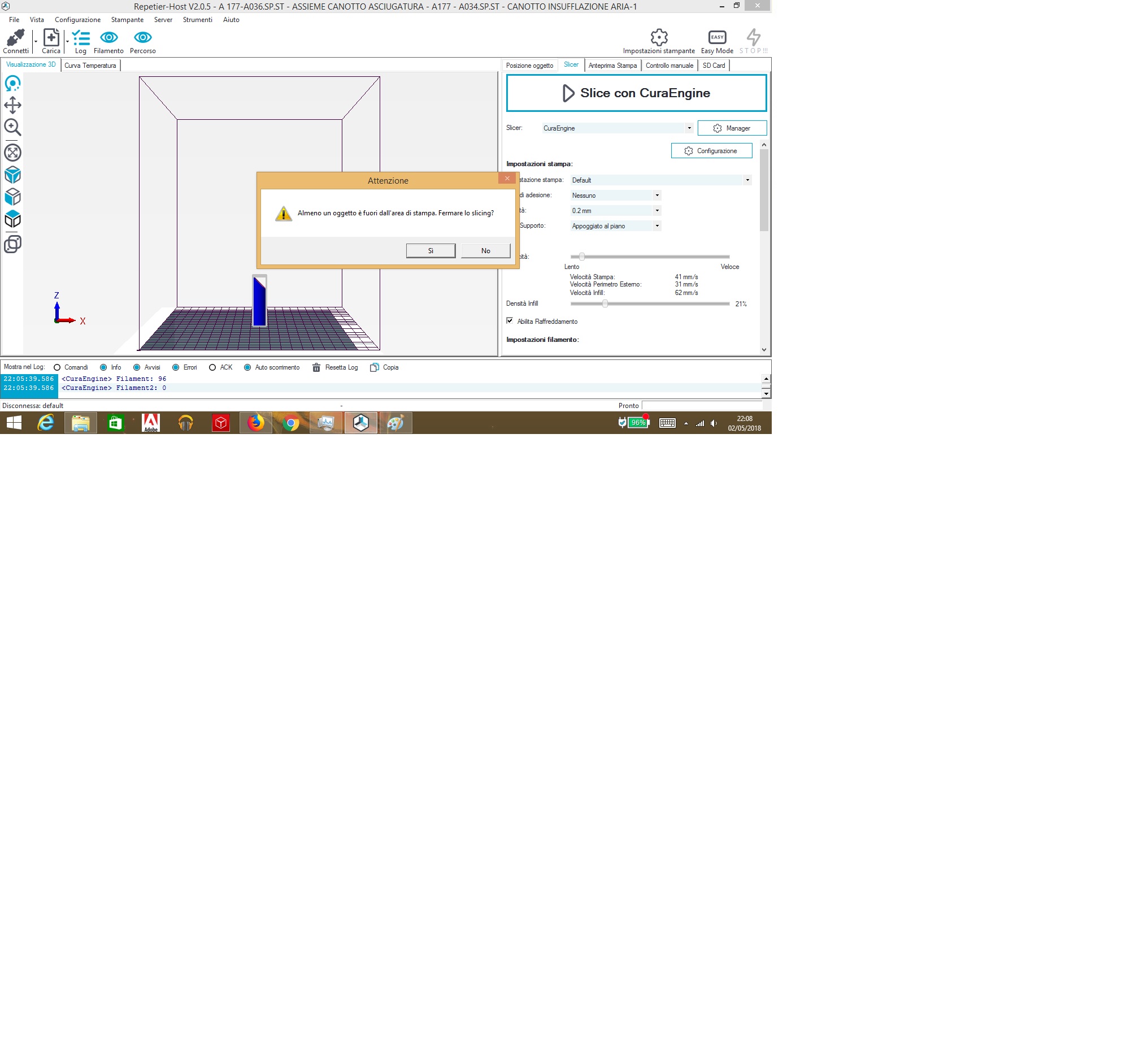
Task: Open the Strumenti menu
Action: click(197, 20)
